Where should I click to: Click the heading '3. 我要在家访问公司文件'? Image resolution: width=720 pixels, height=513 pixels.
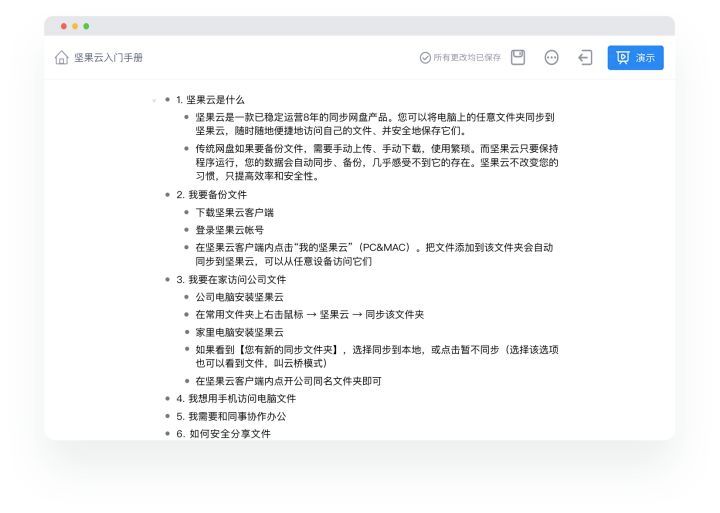[231, 280]
